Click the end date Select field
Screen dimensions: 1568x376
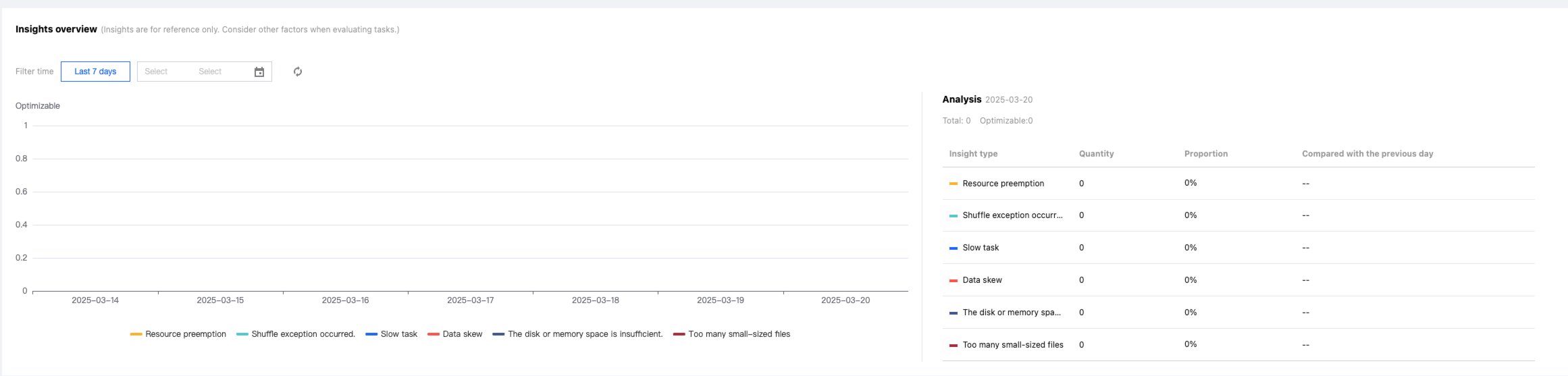tap(210, 72)
